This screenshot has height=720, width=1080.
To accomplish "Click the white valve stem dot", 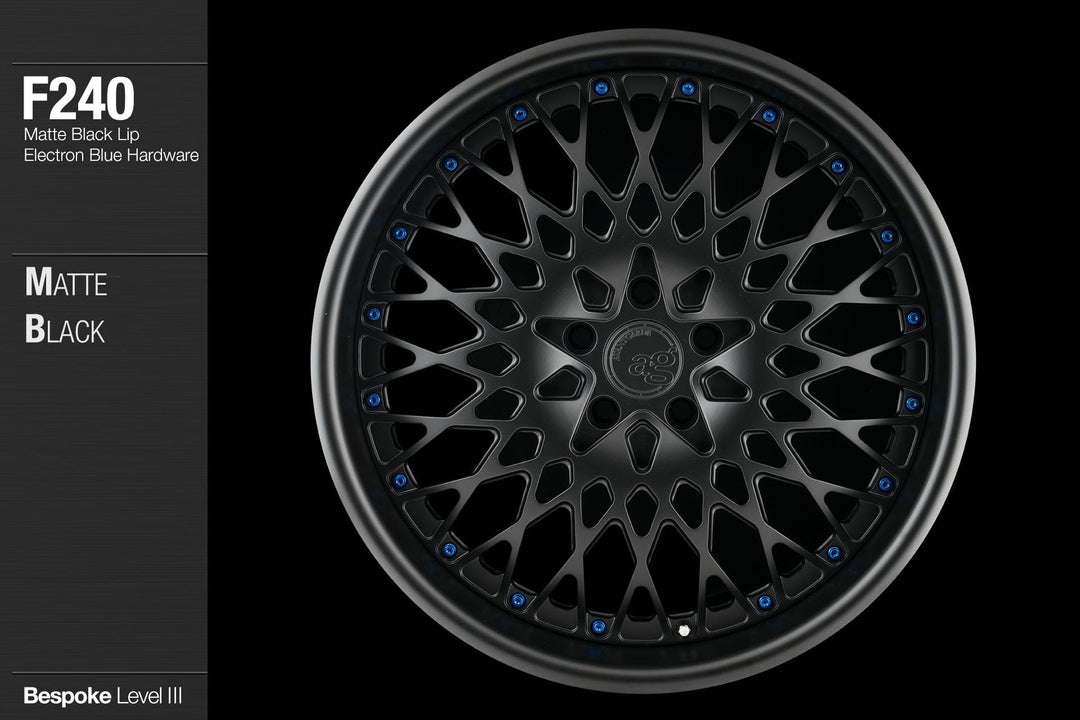I will point(684,631).
